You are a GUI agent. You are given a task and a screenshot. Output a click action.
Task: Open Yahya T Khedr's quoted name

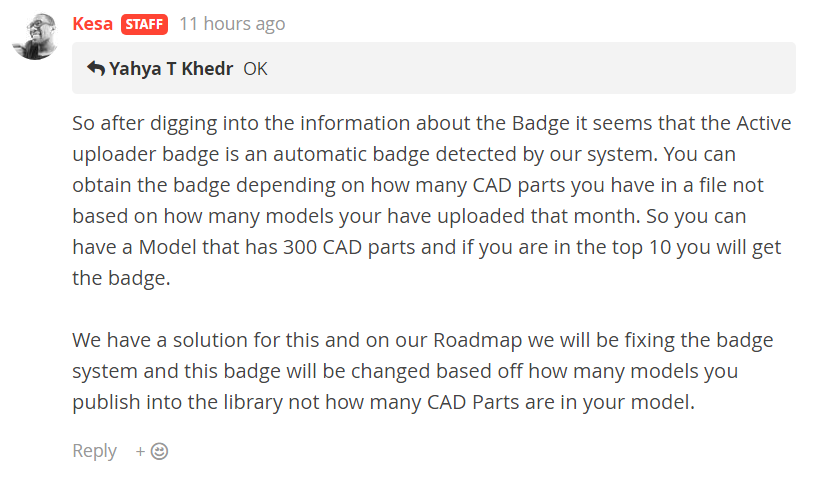(x=173, y=69)
